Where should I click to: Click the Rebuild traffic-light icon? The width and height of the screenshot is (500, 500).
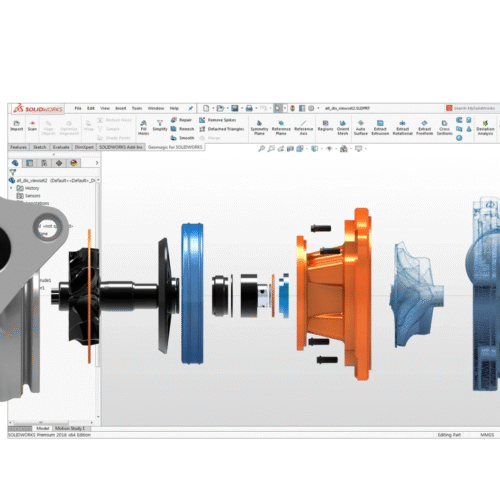292,108
